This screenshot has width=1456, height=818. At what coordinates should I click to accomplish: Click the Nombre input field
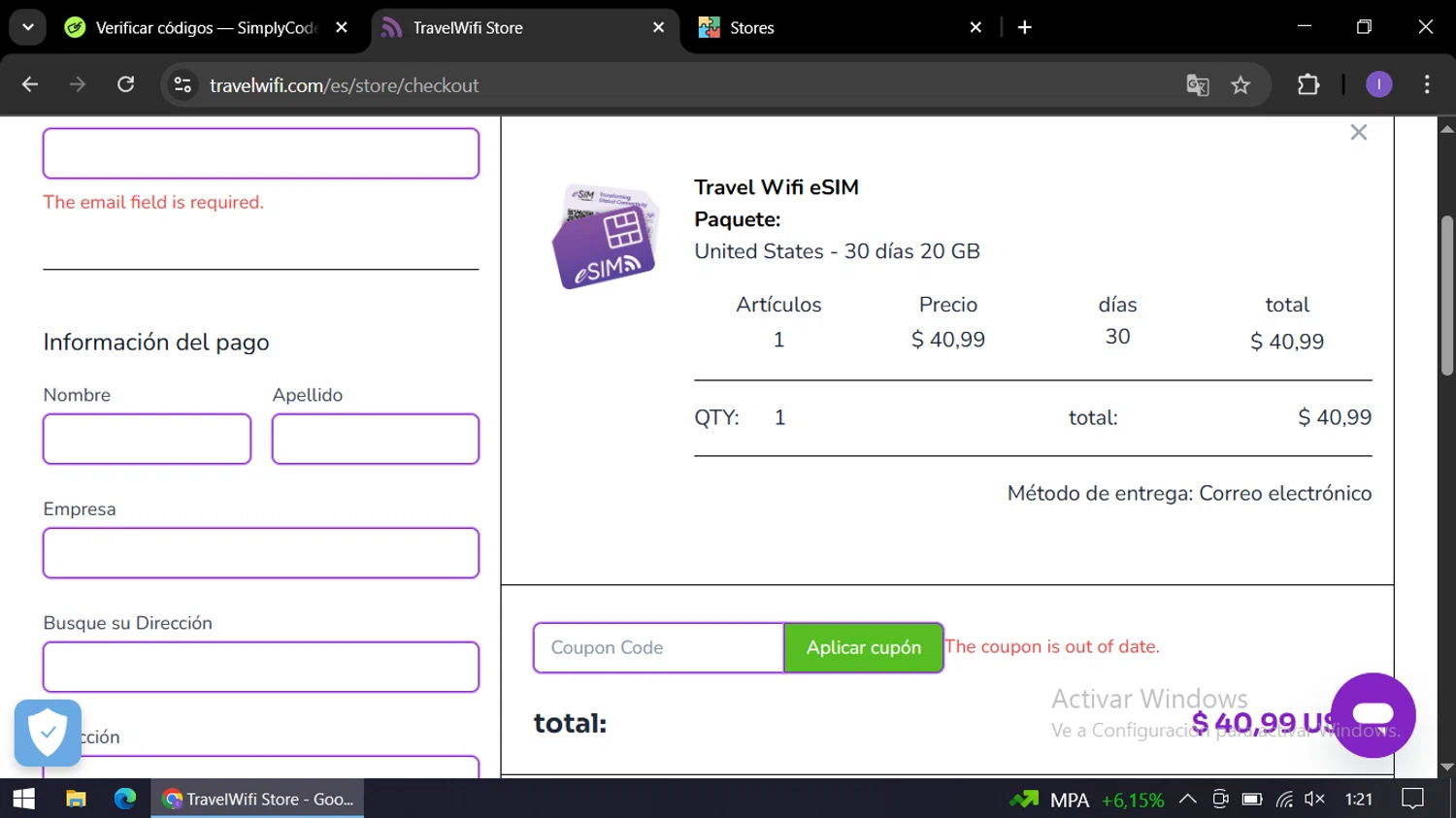(148, 439)
